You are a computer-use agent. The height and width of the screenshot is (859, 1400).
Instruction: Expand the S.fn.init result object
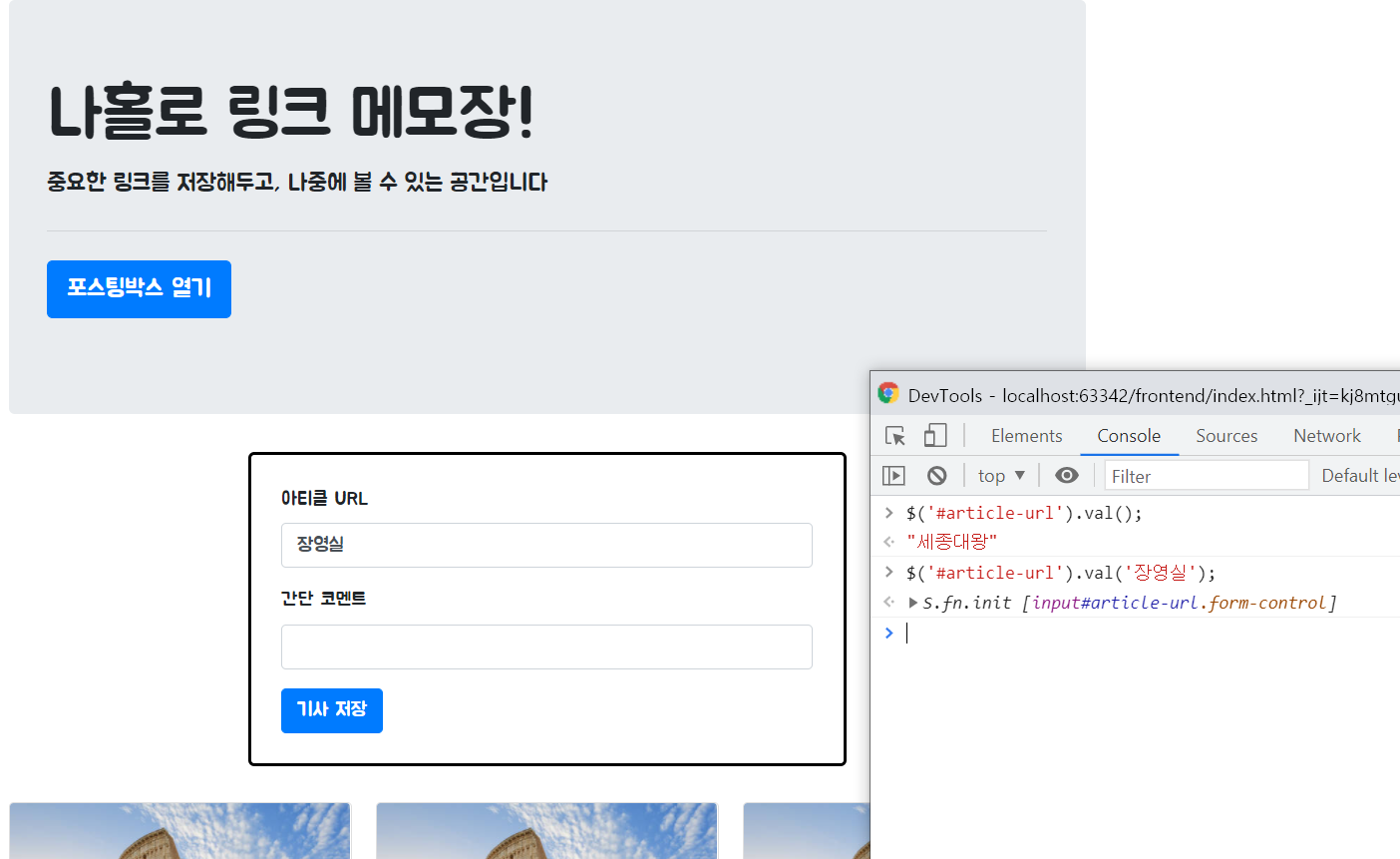(913, 603)
